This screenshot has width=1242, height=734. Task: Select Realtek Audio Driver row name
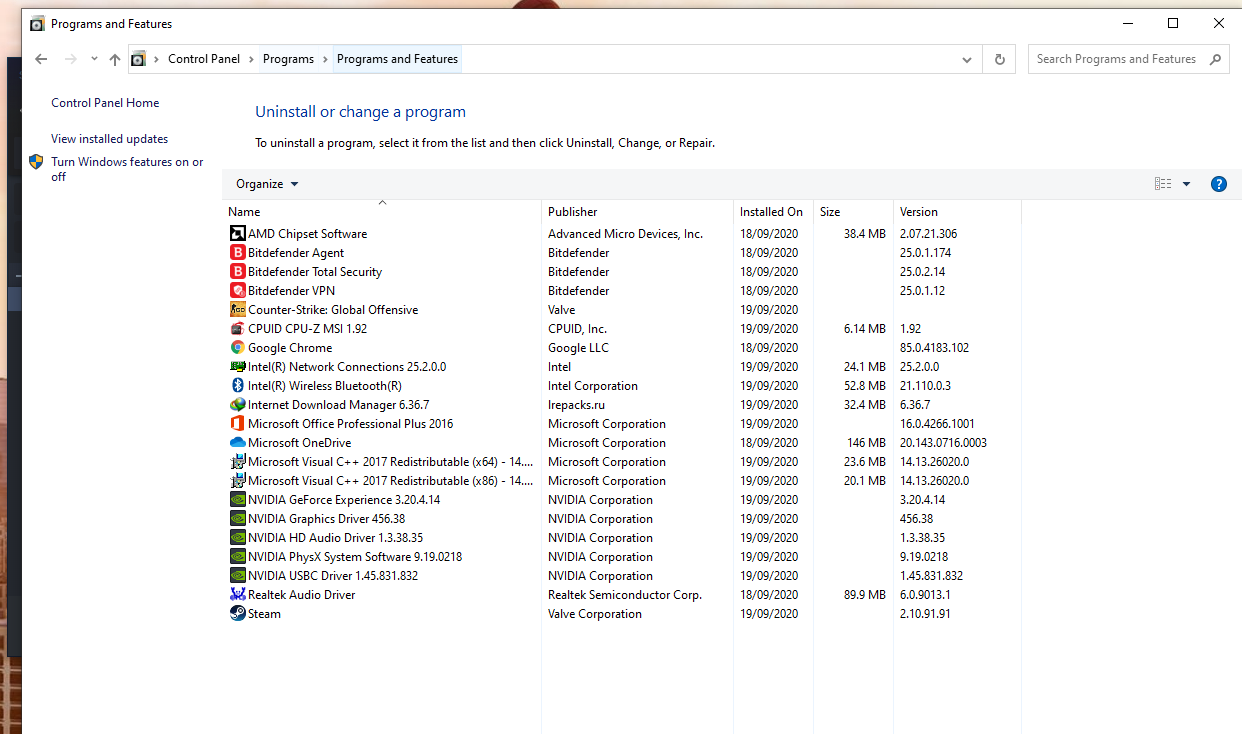click(x=302, y=595)
